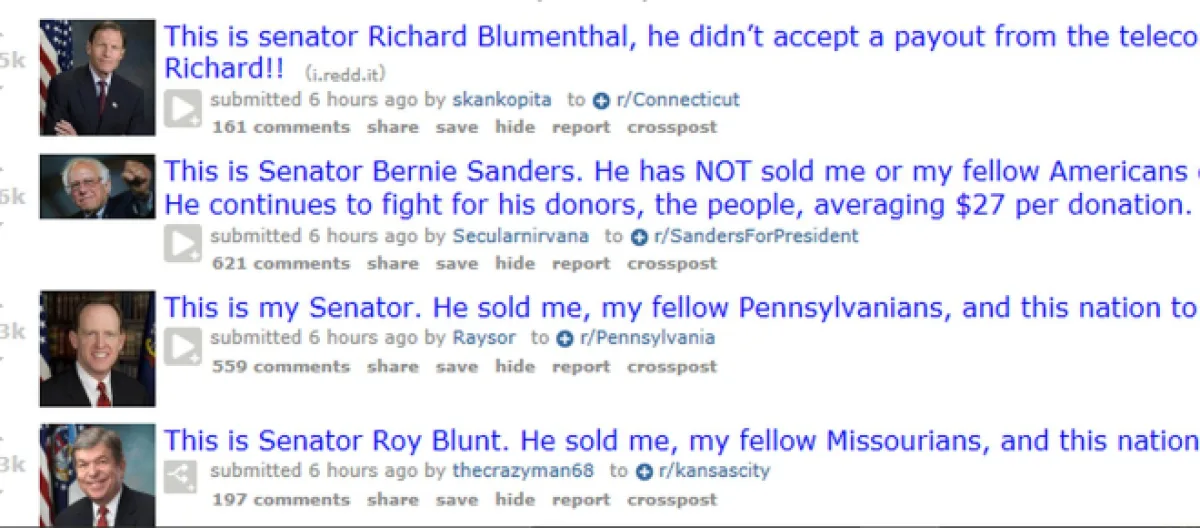This screenshot has width=1200, height=528.
Task: Expand the media preview on the Richard Blumenthal post
Action: pyautogui.click(x=183, y=108)
